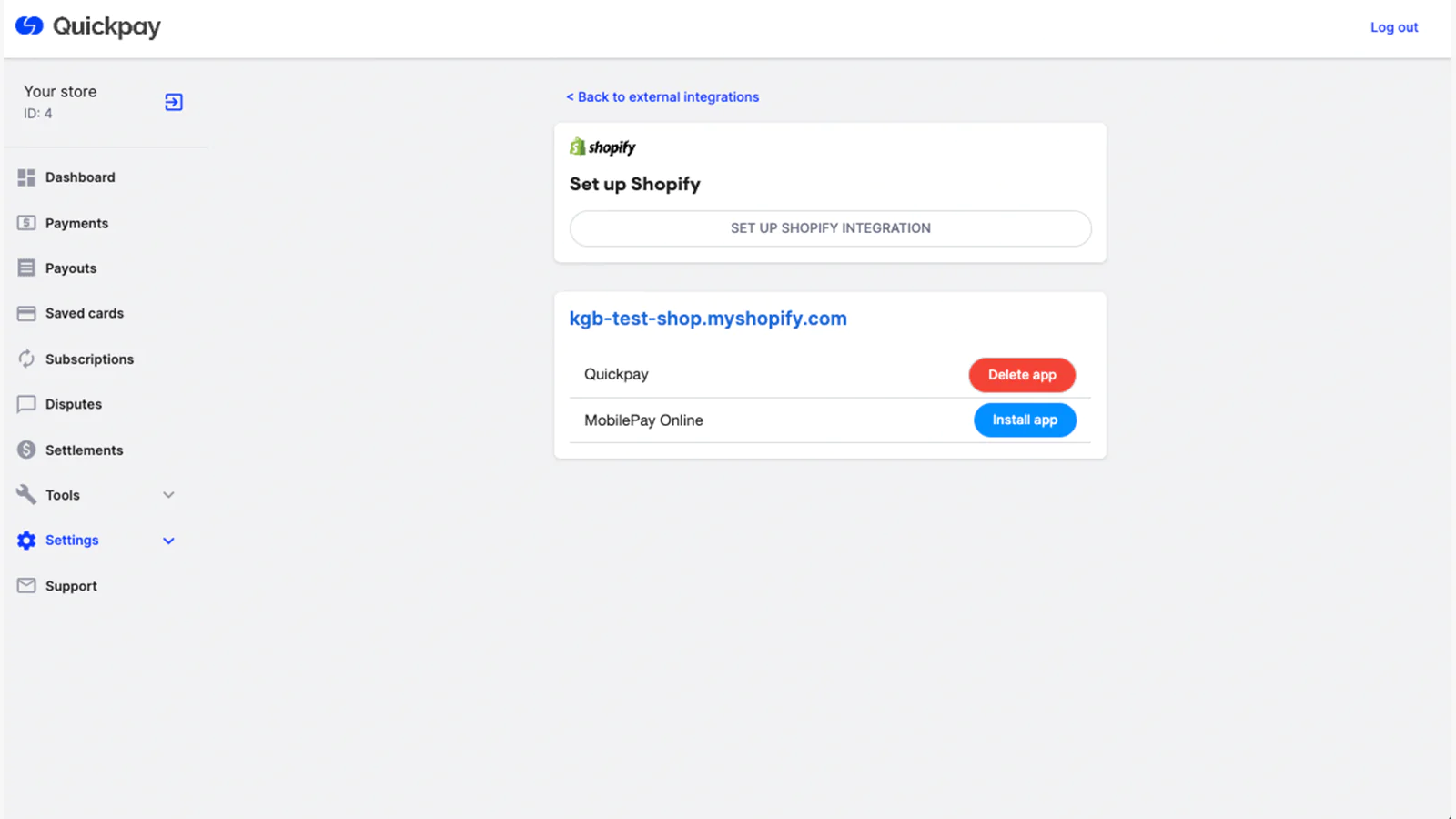
Task: Collapse the Settings menu chevron
Action: [x=168, y=541]
